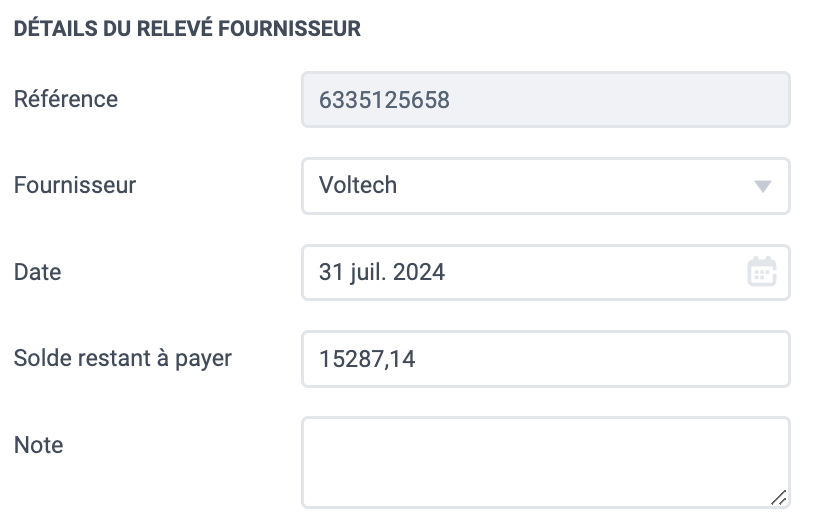Screen dimensions: 820x532
Task: Click the Détails du relevé fournisseur heading
Action: (x=187, y=28)
